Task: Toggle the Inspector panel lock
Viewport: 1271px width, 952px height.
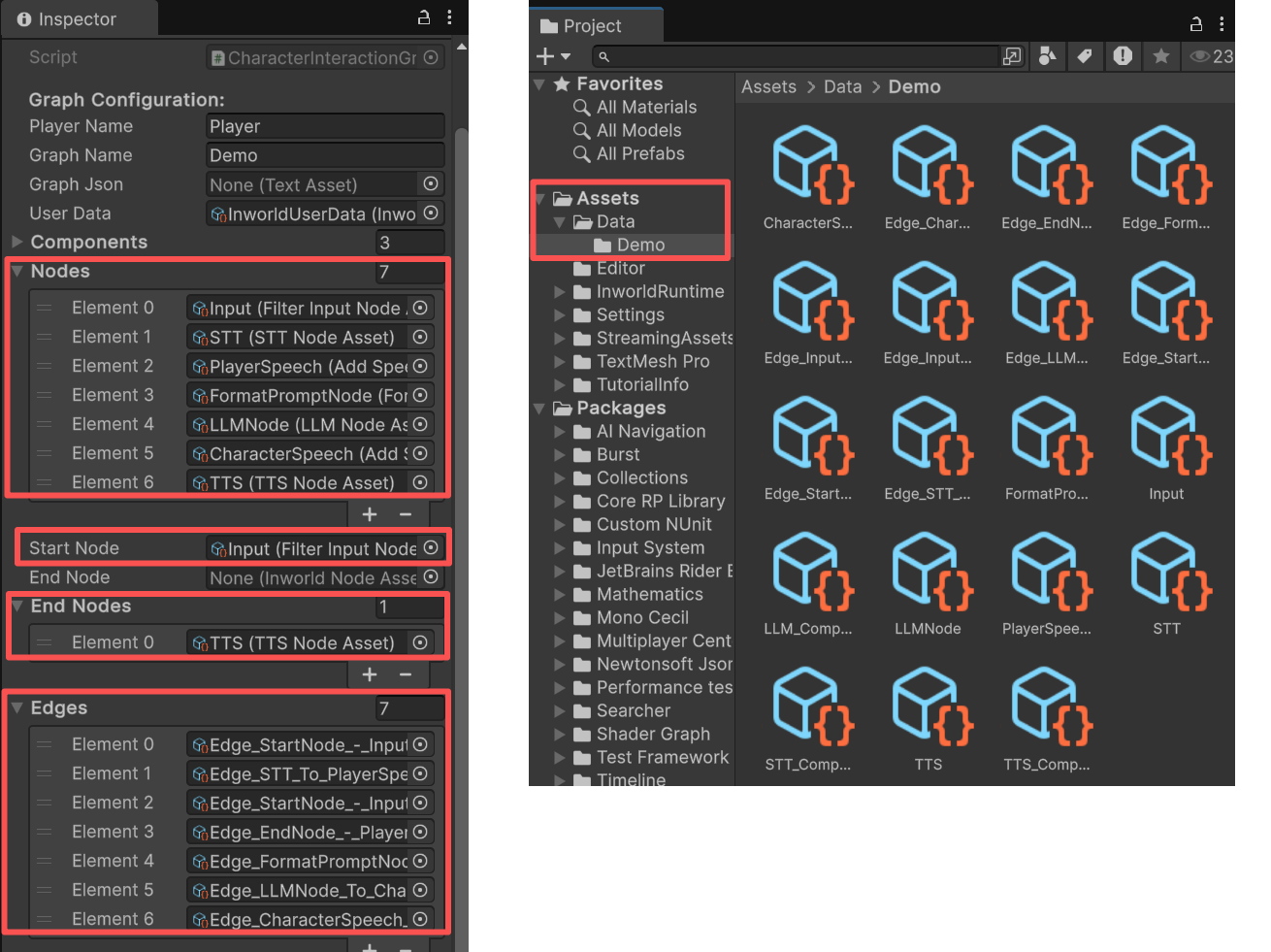Action: click(424, 17)
